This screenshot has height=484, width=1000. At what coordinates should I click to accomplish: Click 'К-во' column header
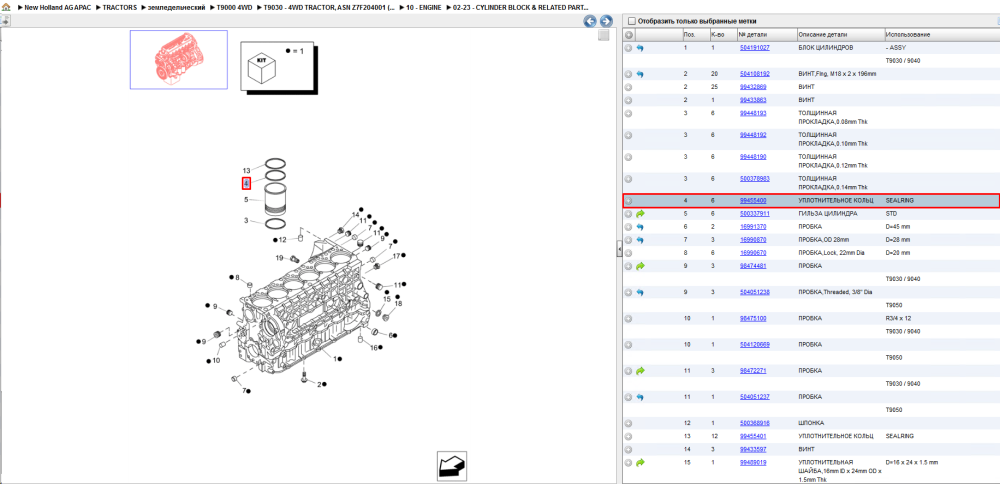point(717,34)
